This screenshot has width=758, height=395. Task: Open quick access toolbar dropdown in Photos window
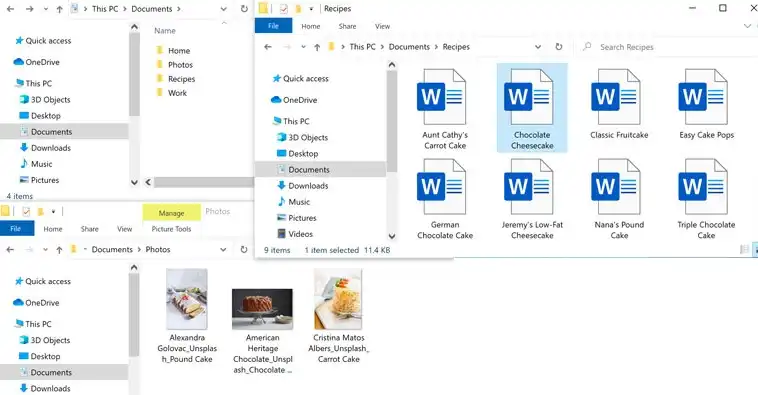53,211
